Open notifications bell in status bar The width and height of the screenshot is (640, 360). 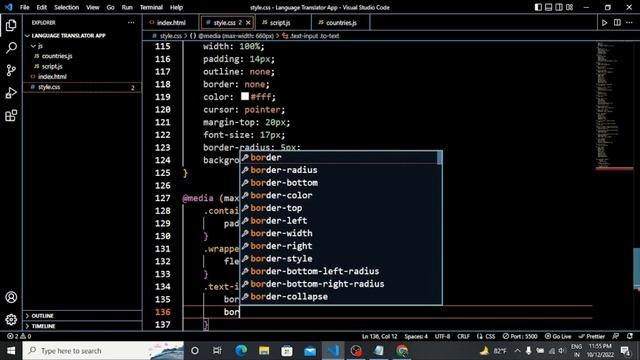(630, 336)
